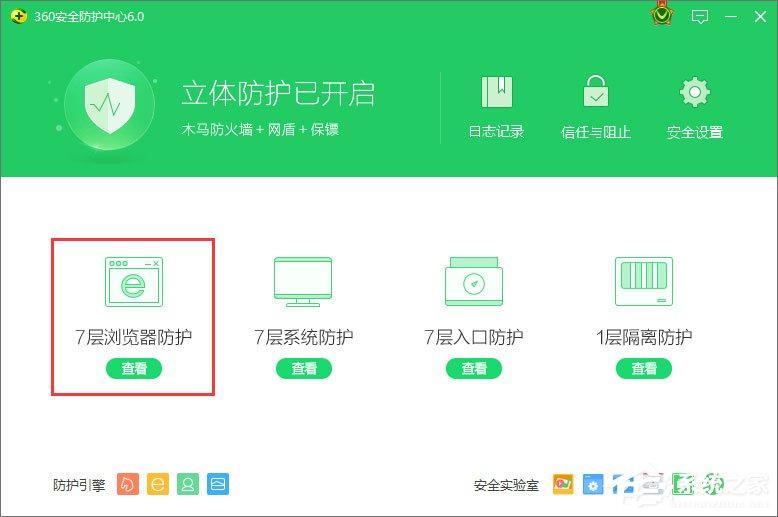This screenshot has height=517, width=778.
Task: View 7层入口防护 details with 查看
Action: (x=474, y=369)
